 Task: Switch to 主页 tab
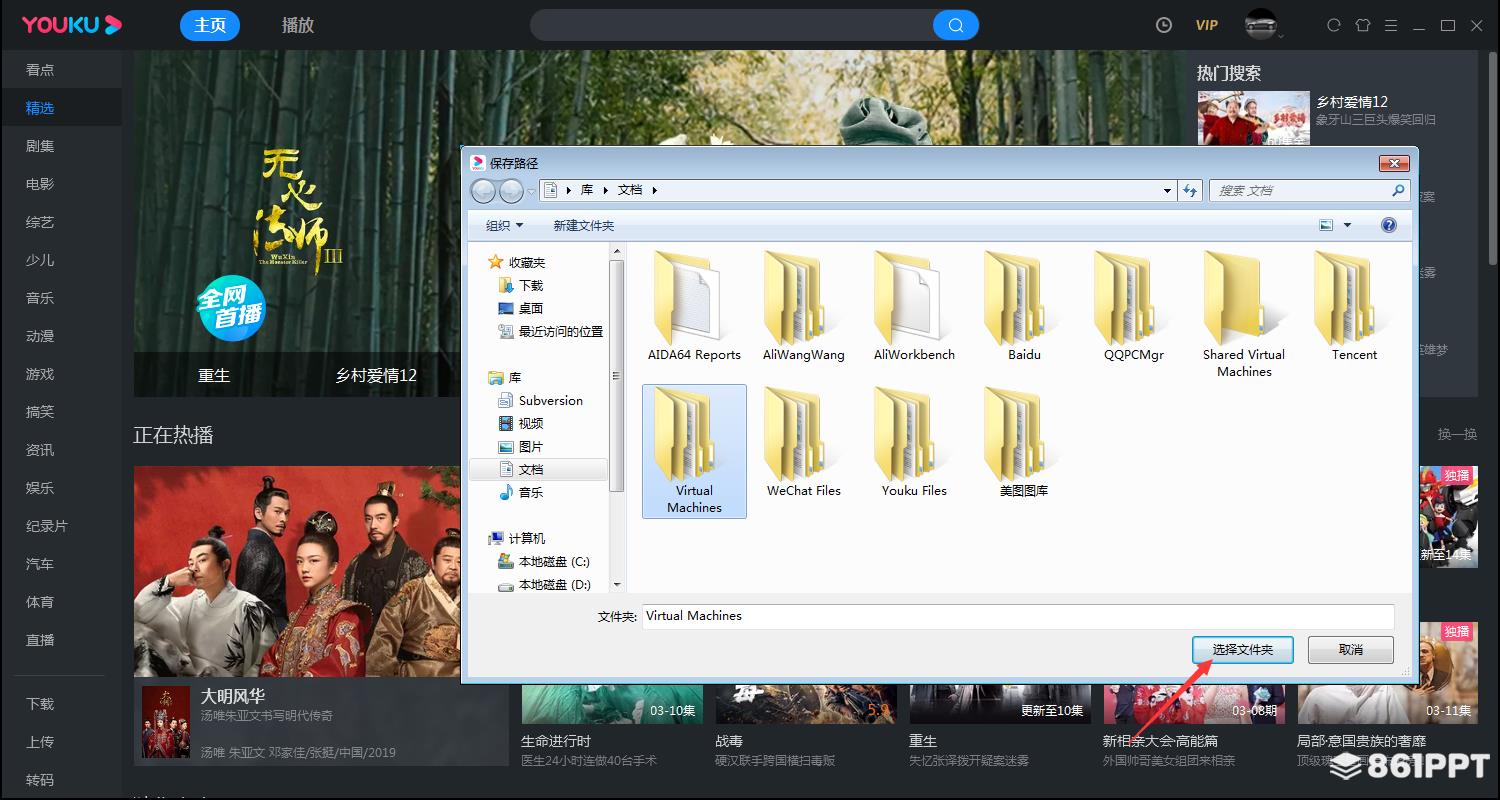pos(210,25)
